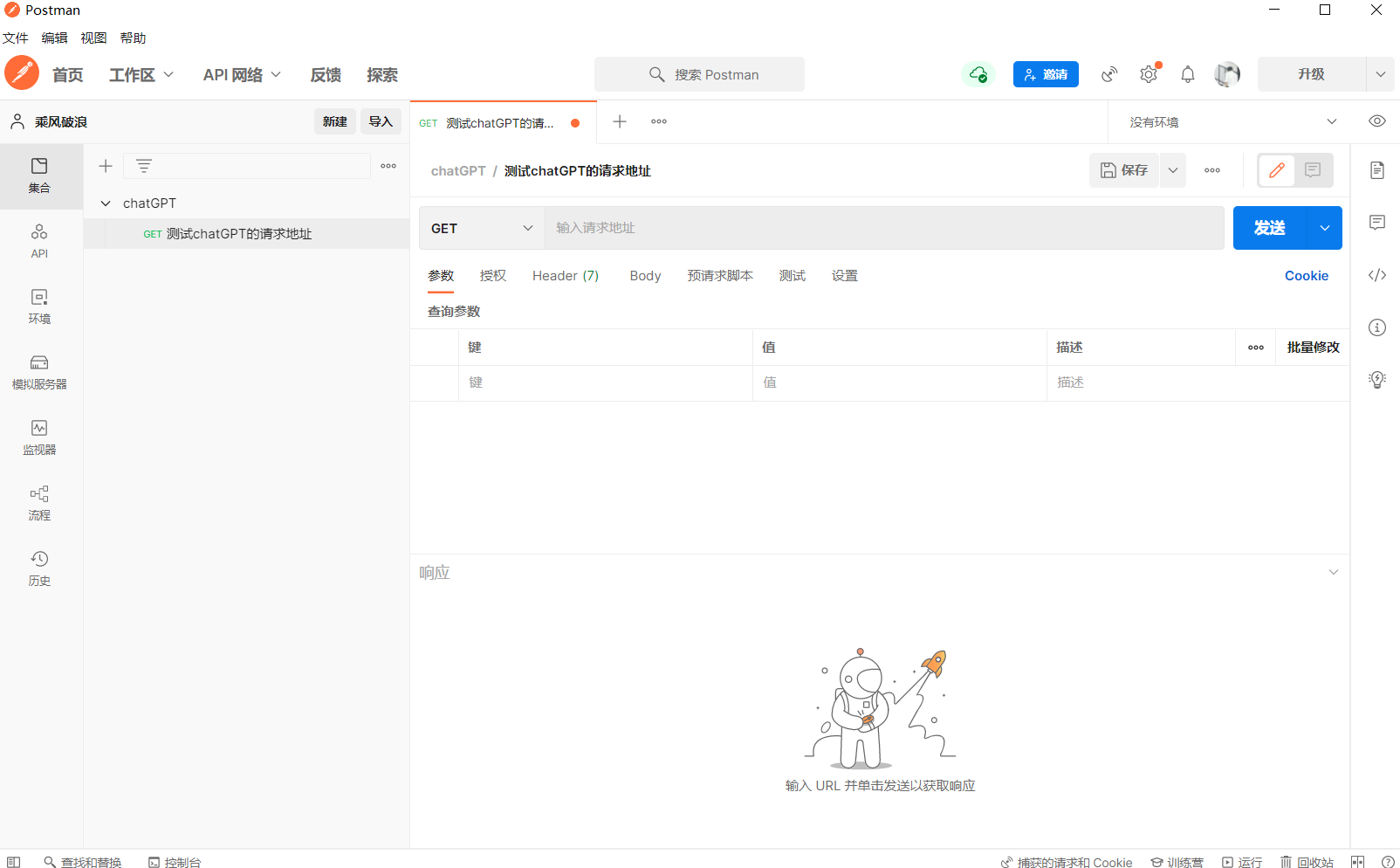Open the Flows (流程) panel
Screen dimensions: 1400x868
click(39, 503)
